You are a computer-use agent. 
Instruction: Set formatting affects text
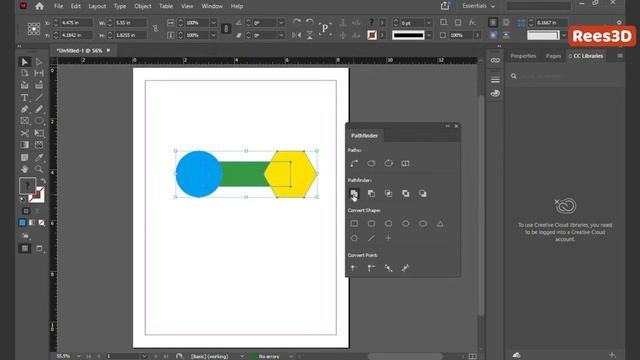click(x=37, y=211)
